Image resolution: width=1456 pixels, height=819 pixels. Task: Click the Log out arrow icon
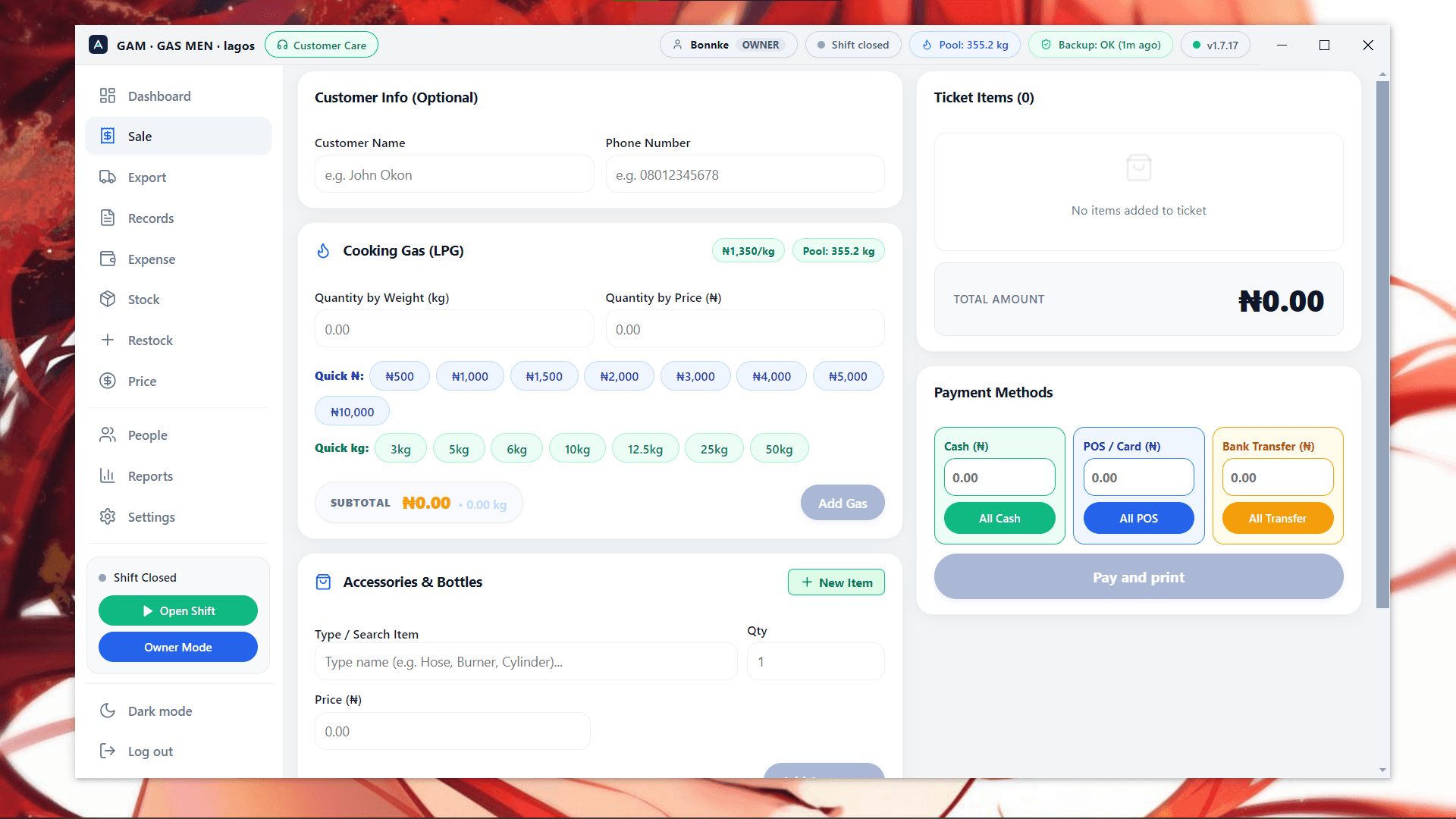click(108, 751)
